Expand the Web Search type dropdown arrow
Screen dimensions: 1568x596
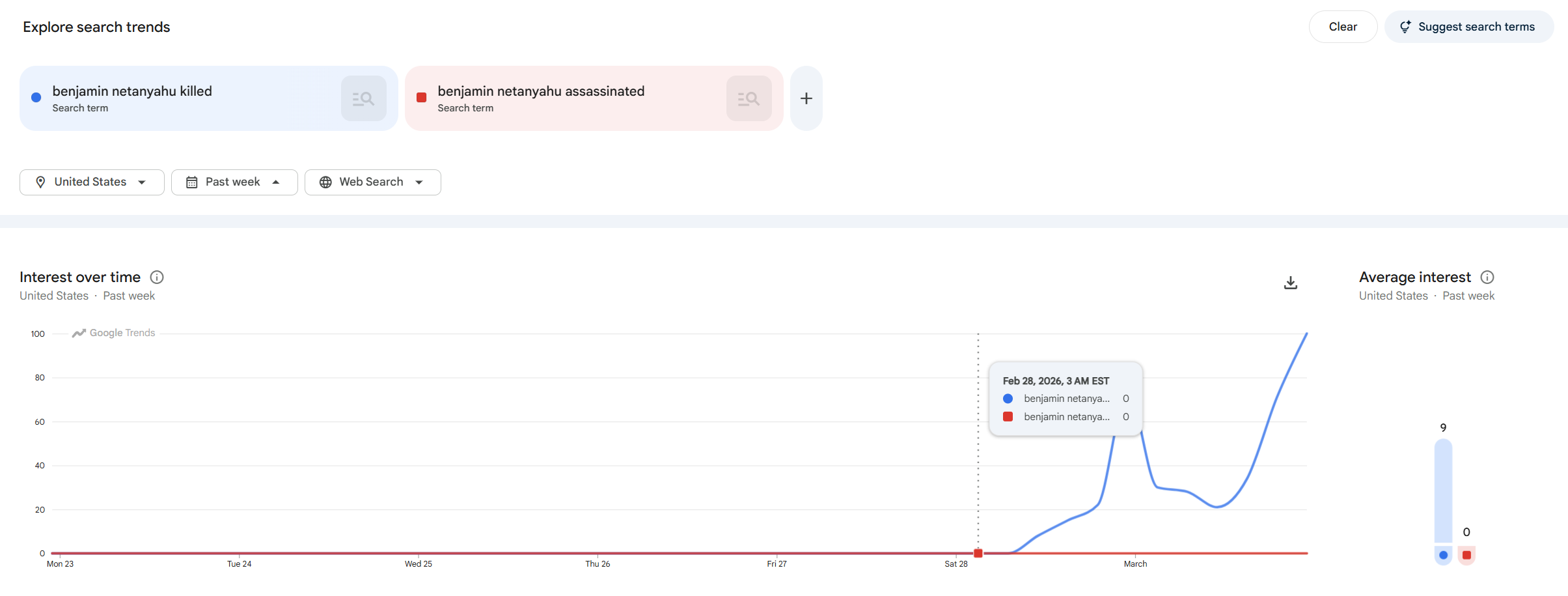point(419,182)
